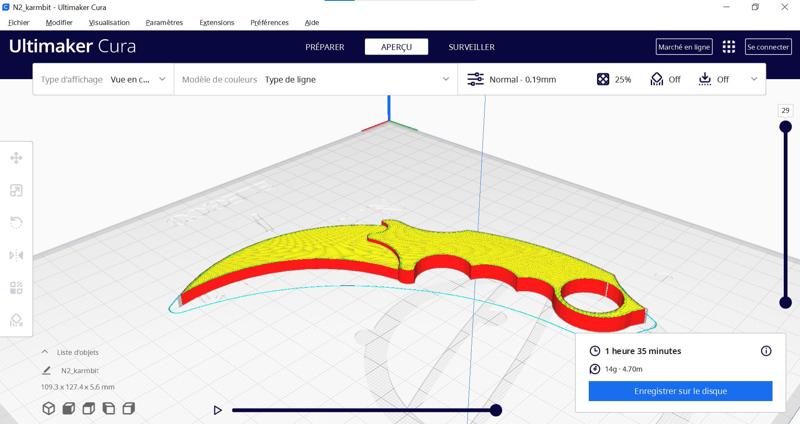This screenshot has width=800, height=424.
Task: Click the adhesion Off icon
Action: (705, 79)
